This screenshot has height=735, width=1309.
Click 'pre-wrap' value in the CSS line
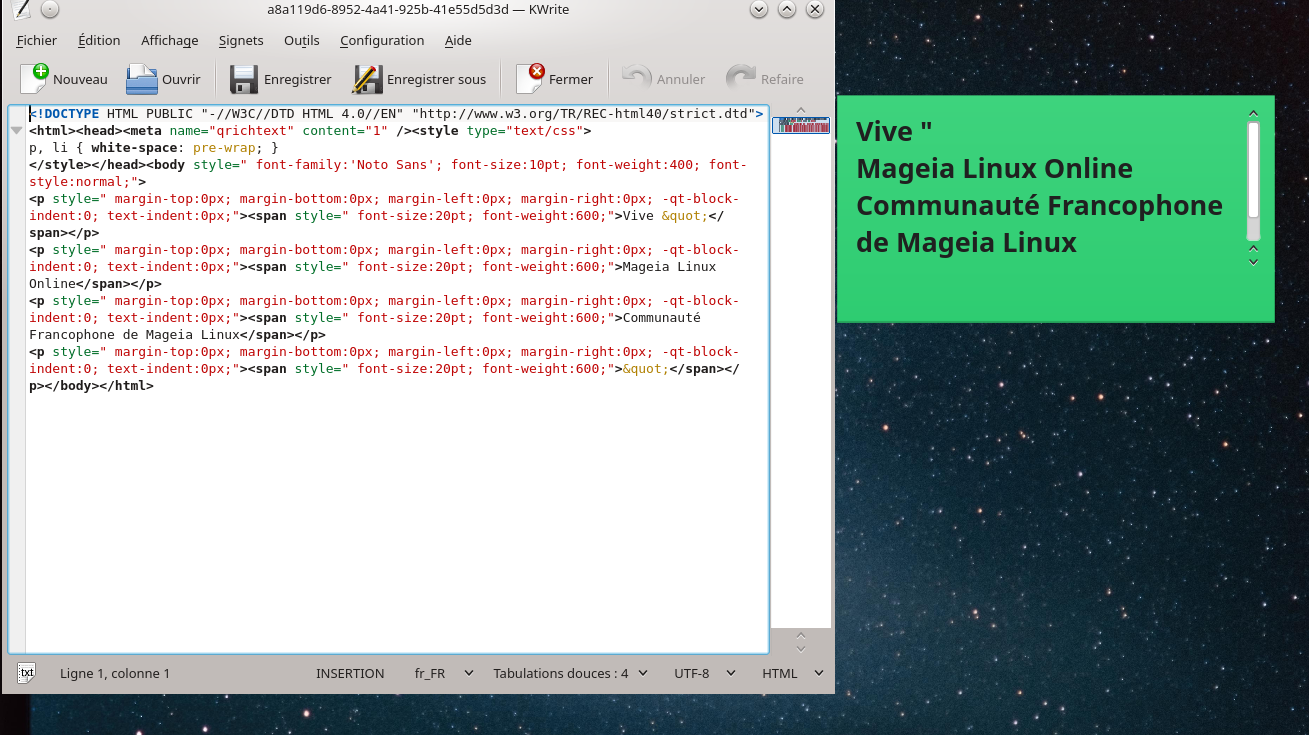tap(224, 148)
